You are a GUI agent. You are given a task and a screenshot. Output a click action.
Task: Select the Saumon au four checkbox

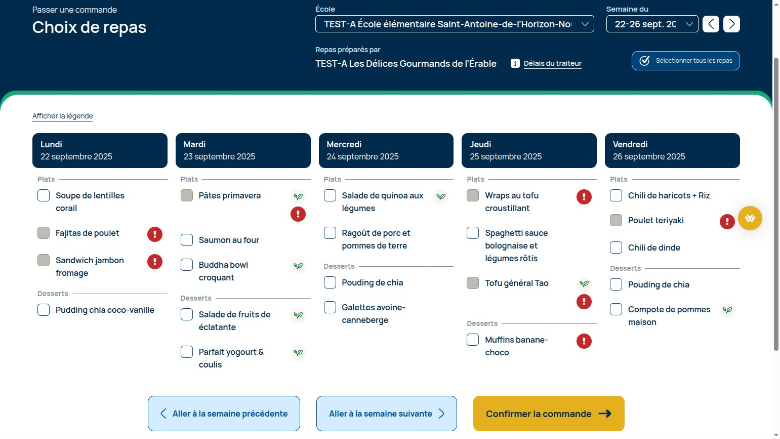pos(187,240)
